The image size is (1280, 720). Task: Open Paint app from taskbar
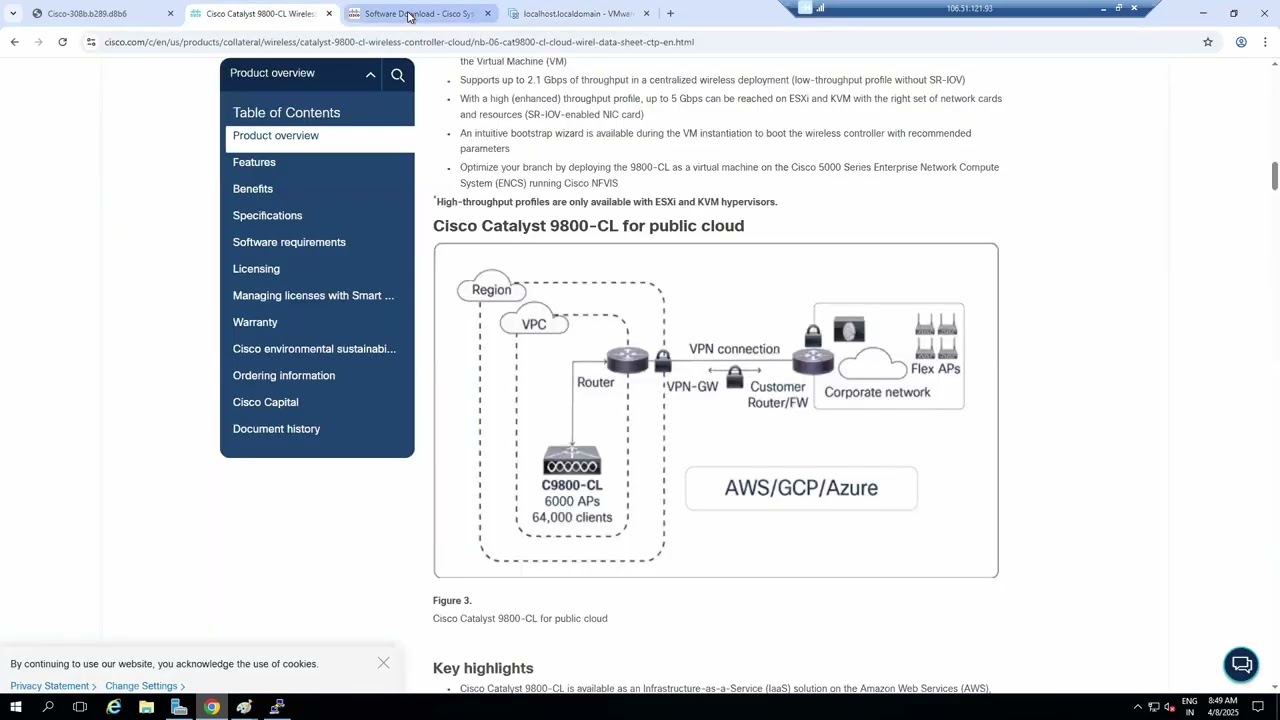click(244, 707)
